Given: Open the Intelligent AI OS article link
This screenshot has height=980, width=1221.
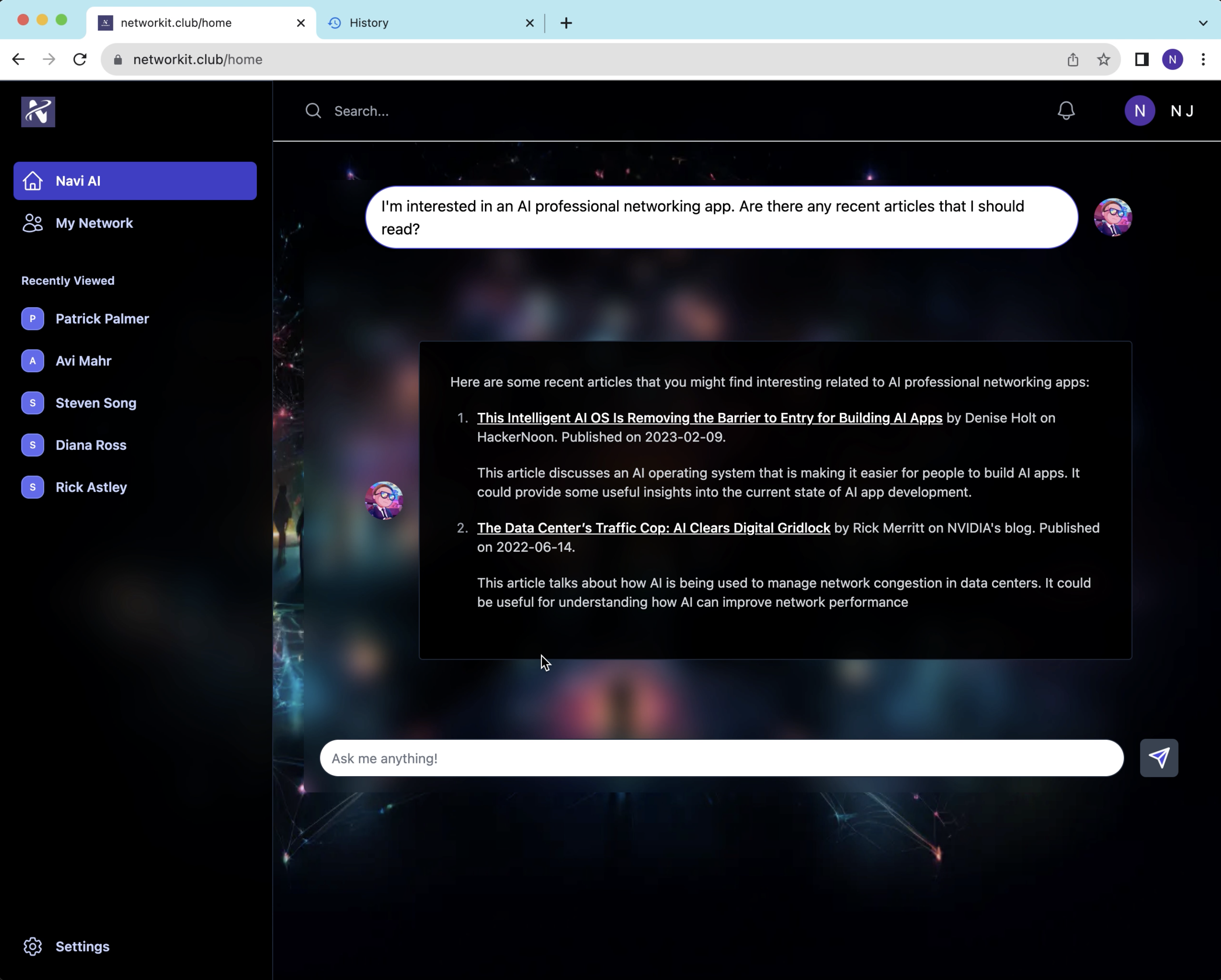Looking at the screenshot, I should (709, 418).
